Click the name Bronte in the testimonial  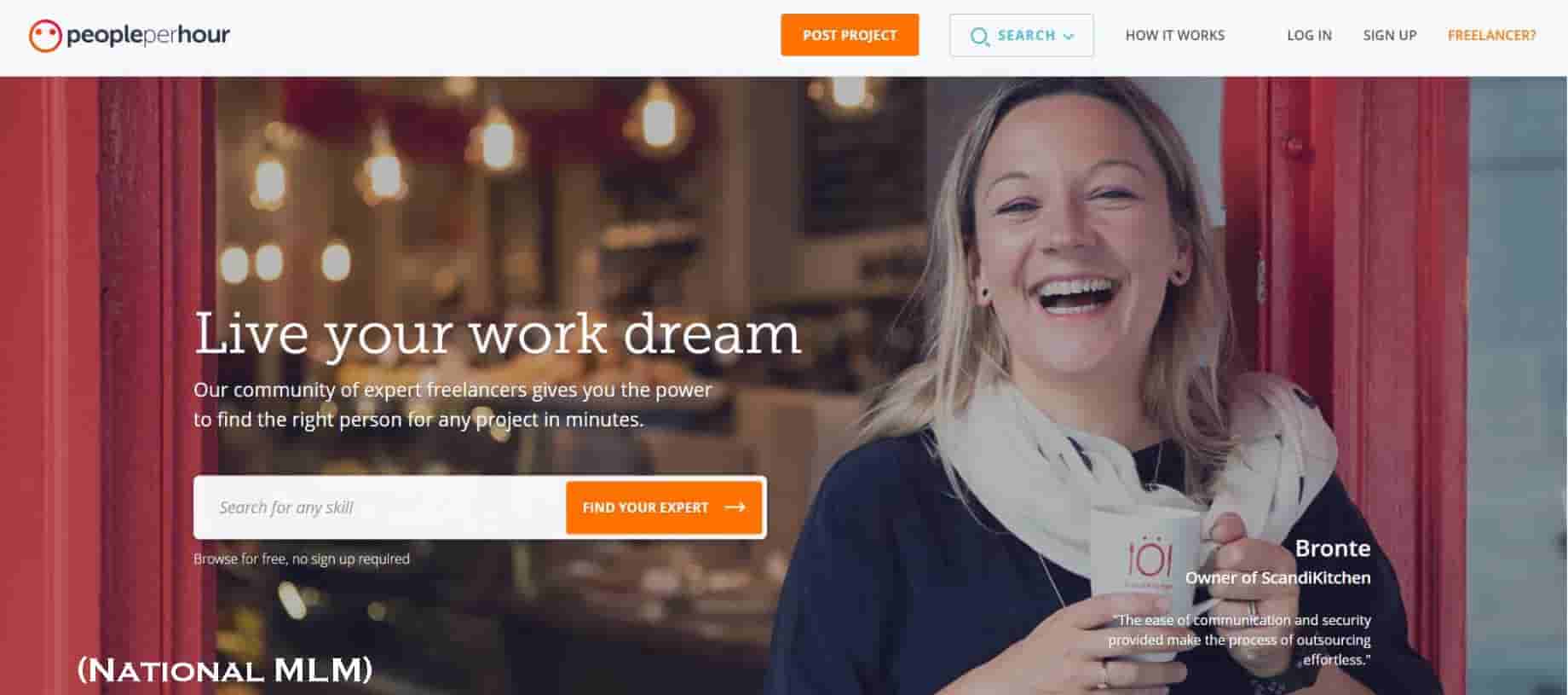(x=1333, y=548)
